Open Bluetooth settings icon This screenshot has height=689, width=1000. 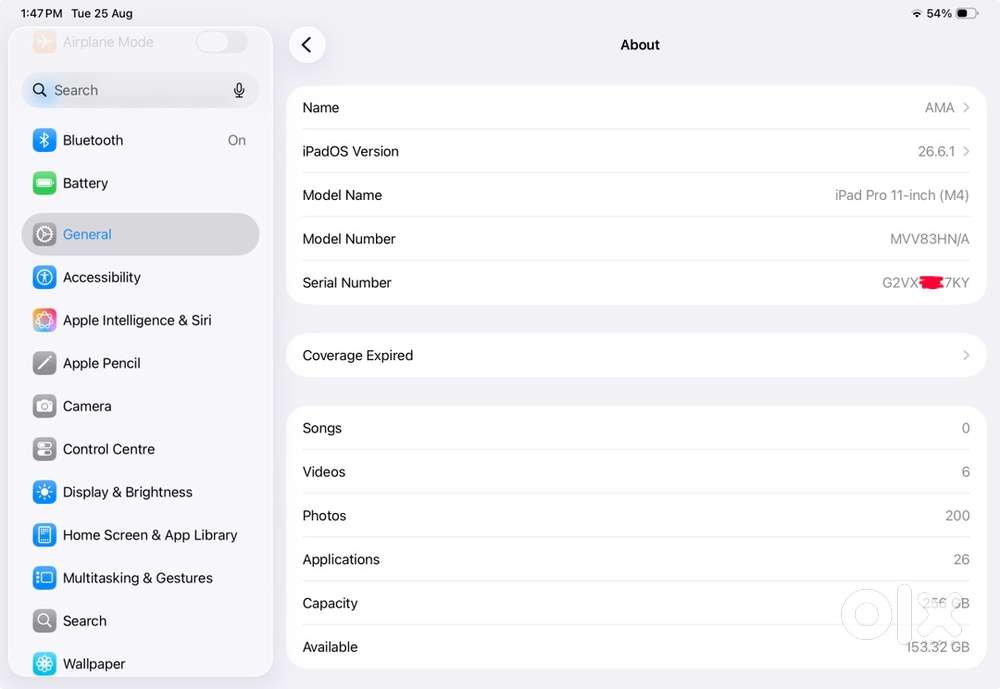click(x=45, y=140)
